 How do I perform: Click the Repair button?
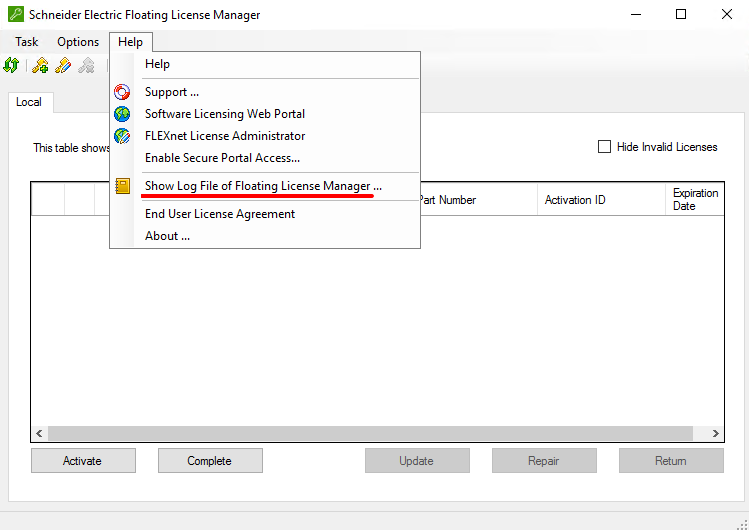(x=544, y=461)
